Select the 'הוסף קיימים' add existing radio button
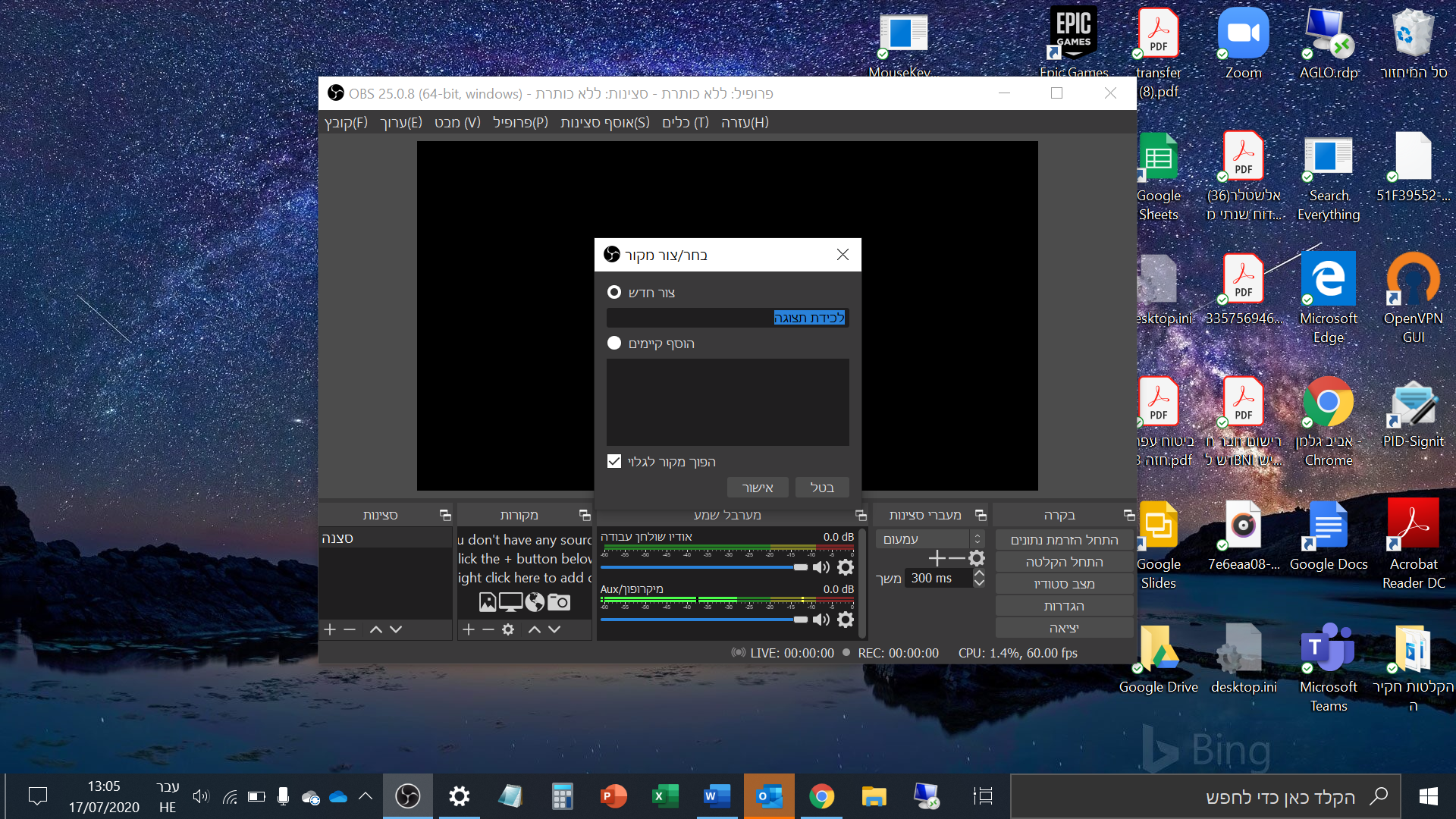This screenshot has width=1456, height=819. coord(614,343)
